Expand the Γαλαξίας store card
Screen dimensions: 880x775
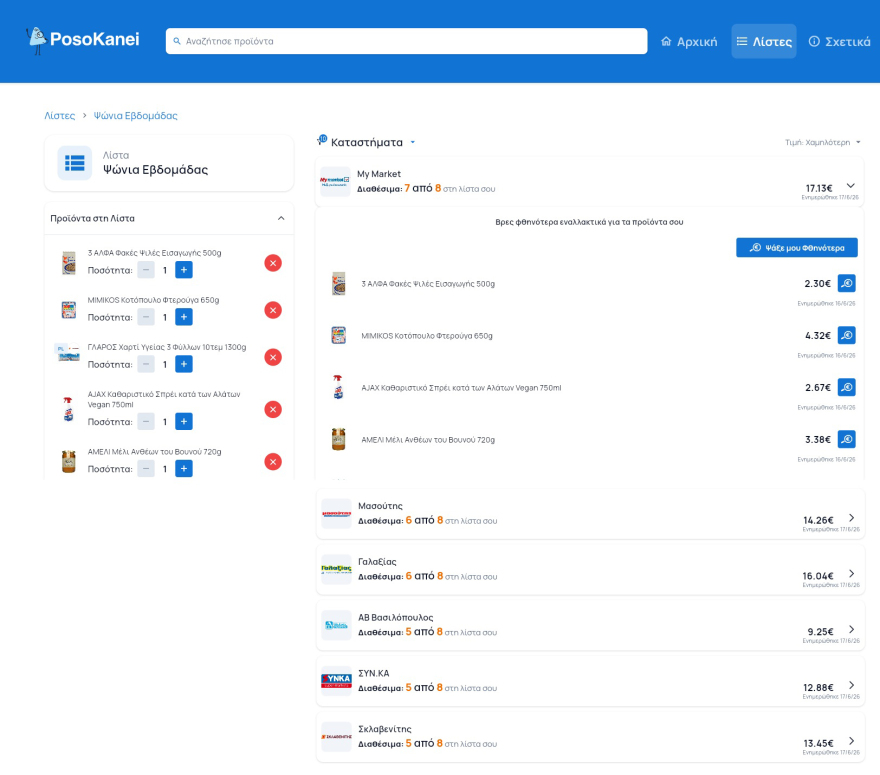pyautogui.click(x=851, y=574)
